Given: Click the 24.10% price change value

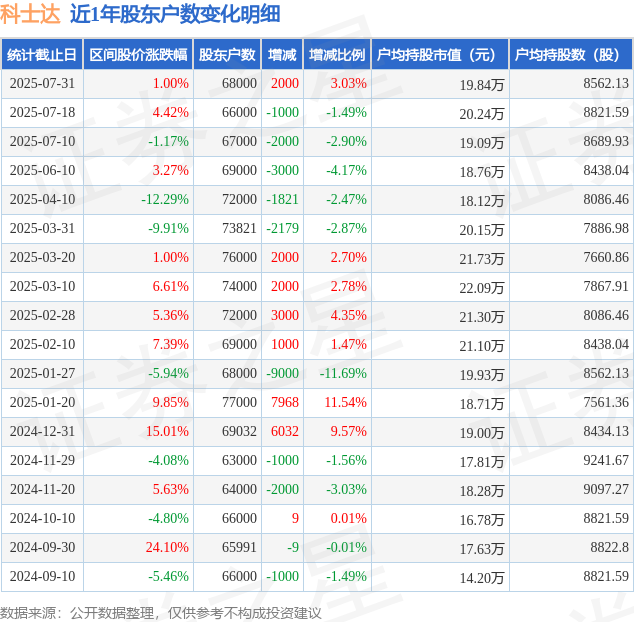Looking at the screenshot, I should 167,547.
